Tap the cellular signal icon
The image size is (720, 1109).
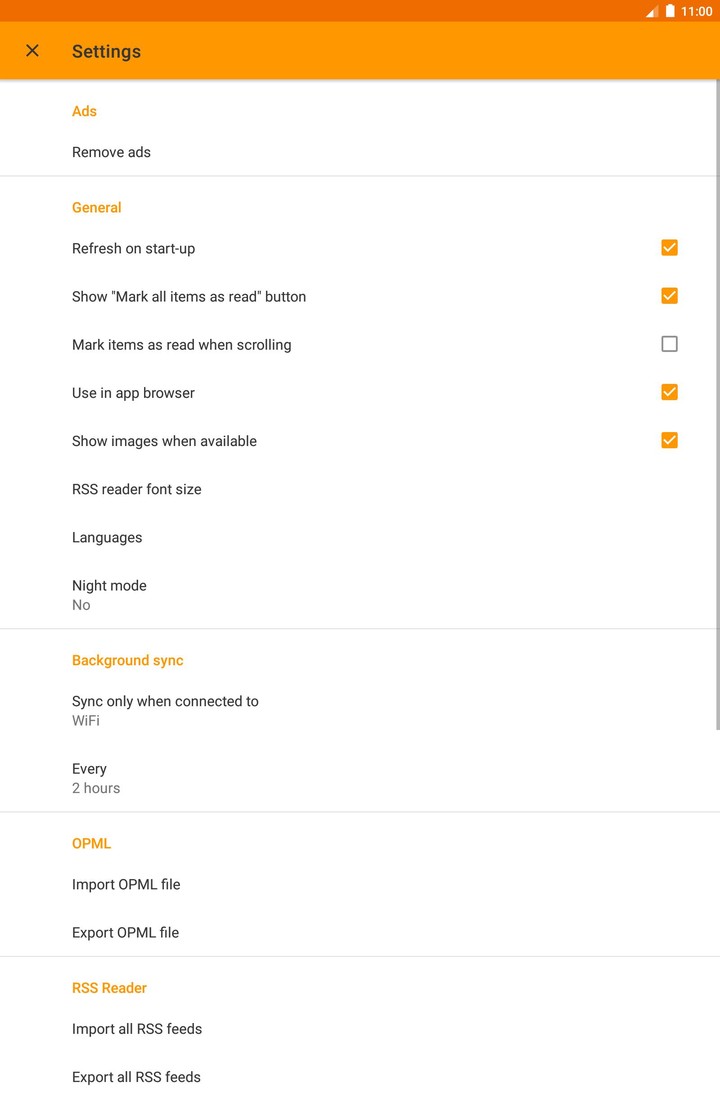tap(651, 11)
